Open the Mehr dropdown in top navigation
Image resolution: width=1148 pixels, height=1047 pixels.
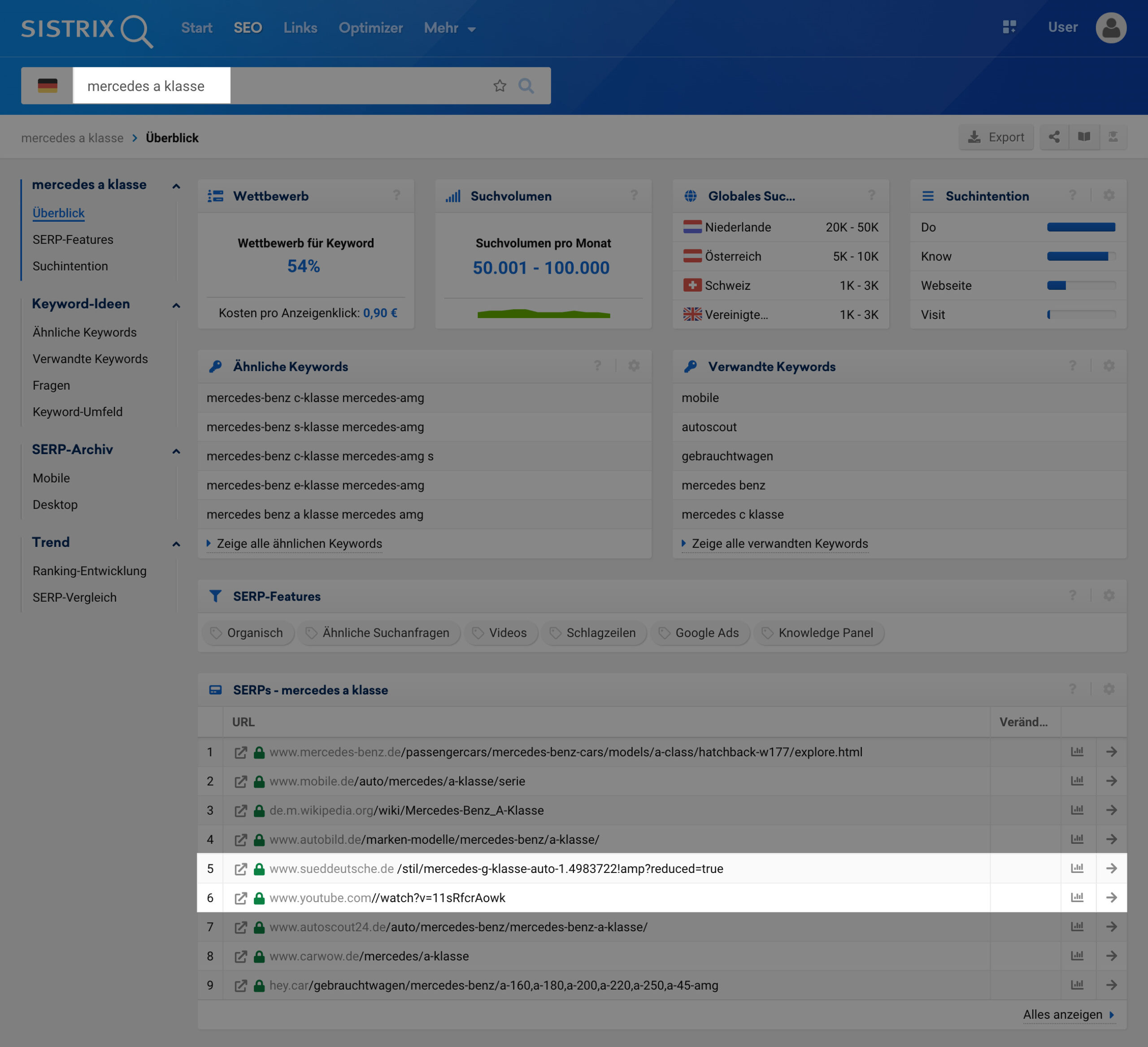(449, 28)
